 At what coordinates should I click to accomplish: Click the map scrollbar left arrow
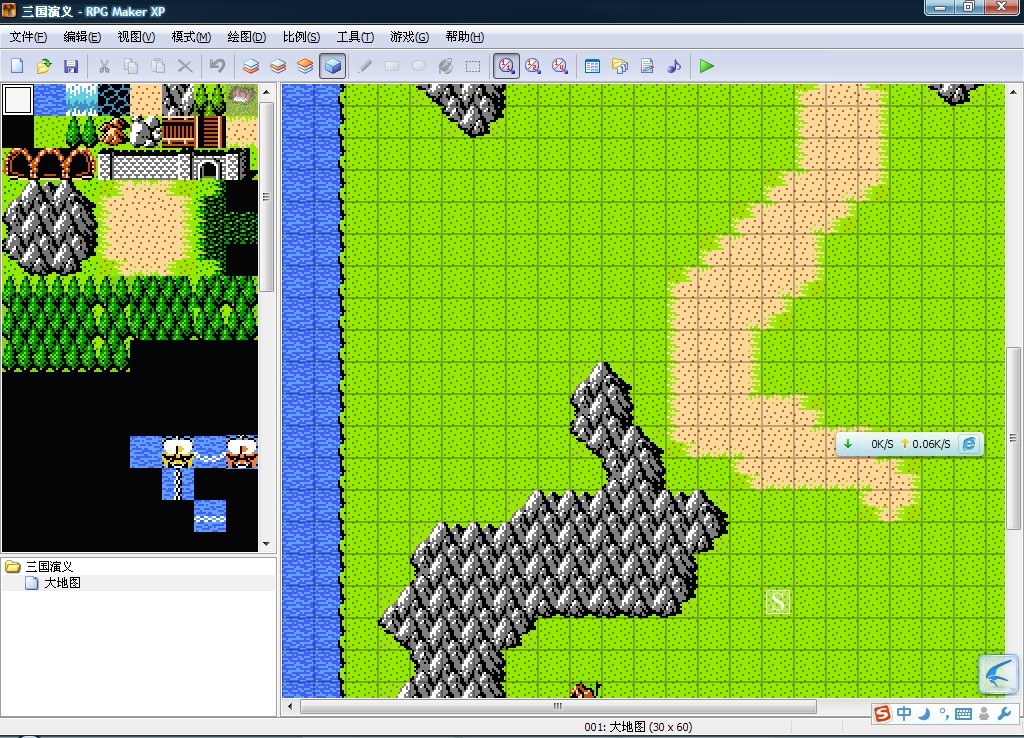(x=291, y=706)
